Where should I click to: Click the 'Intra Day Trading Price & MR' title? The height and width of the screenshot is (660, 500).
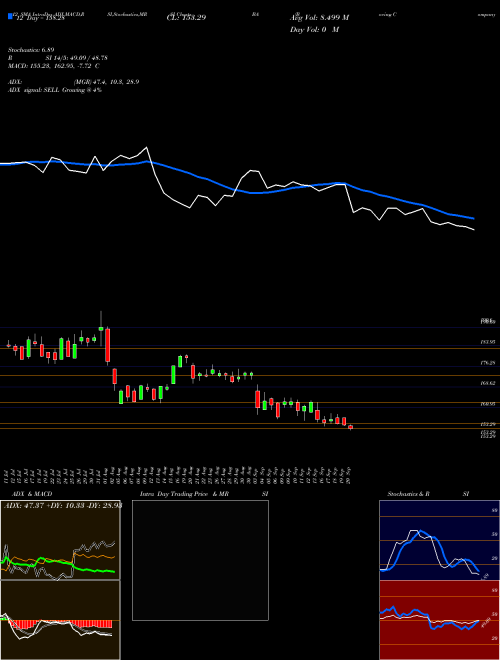click(x=184, y=494)
